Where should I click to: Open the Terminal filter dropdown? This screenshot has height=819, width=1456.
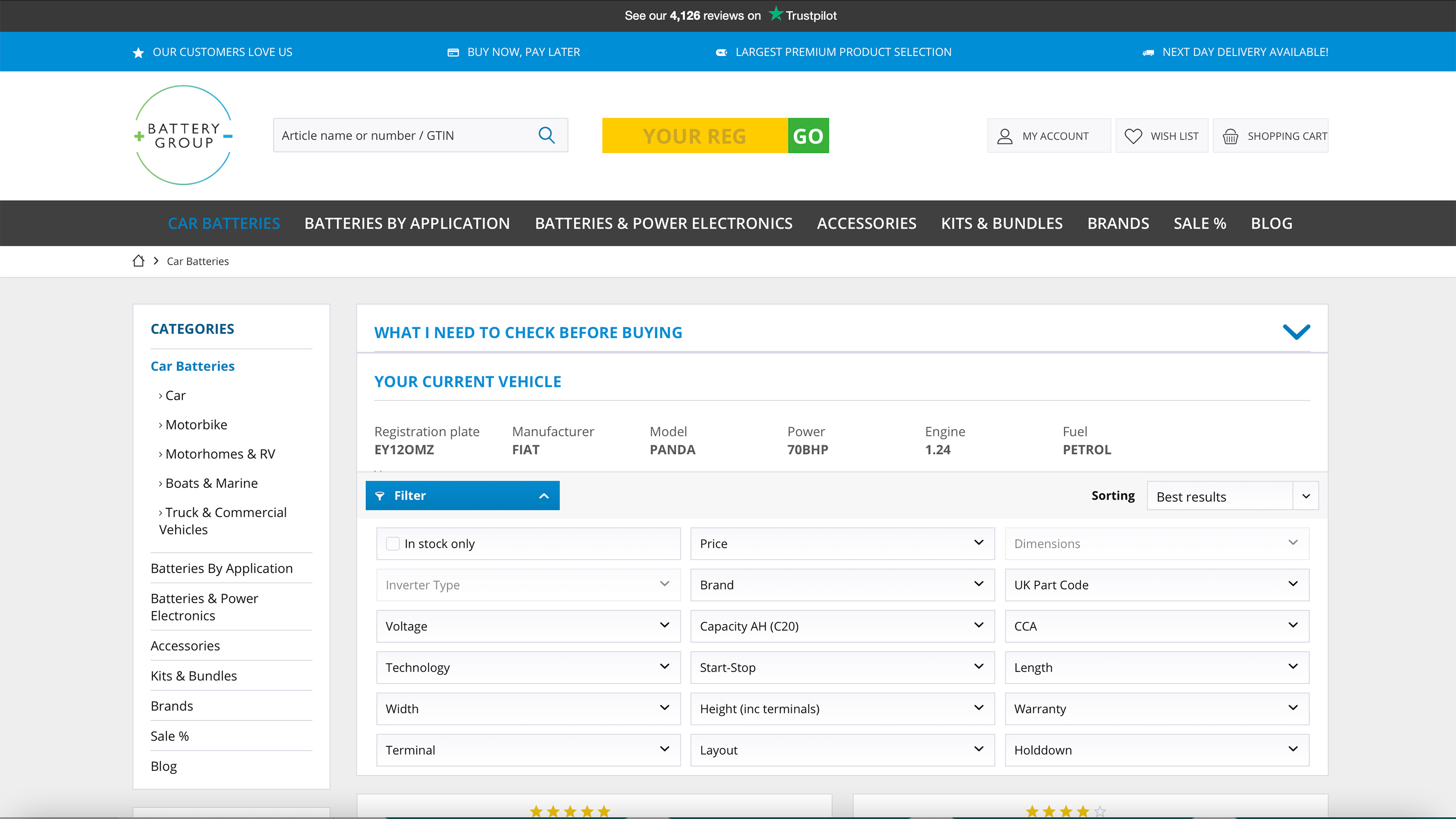(528, 749)
